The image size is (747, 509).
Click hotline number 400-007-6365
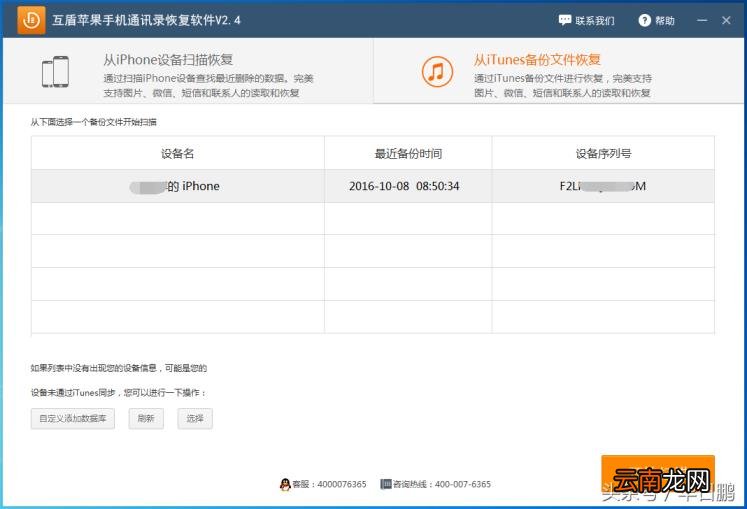pyautogui.click(x=463, y=484)
